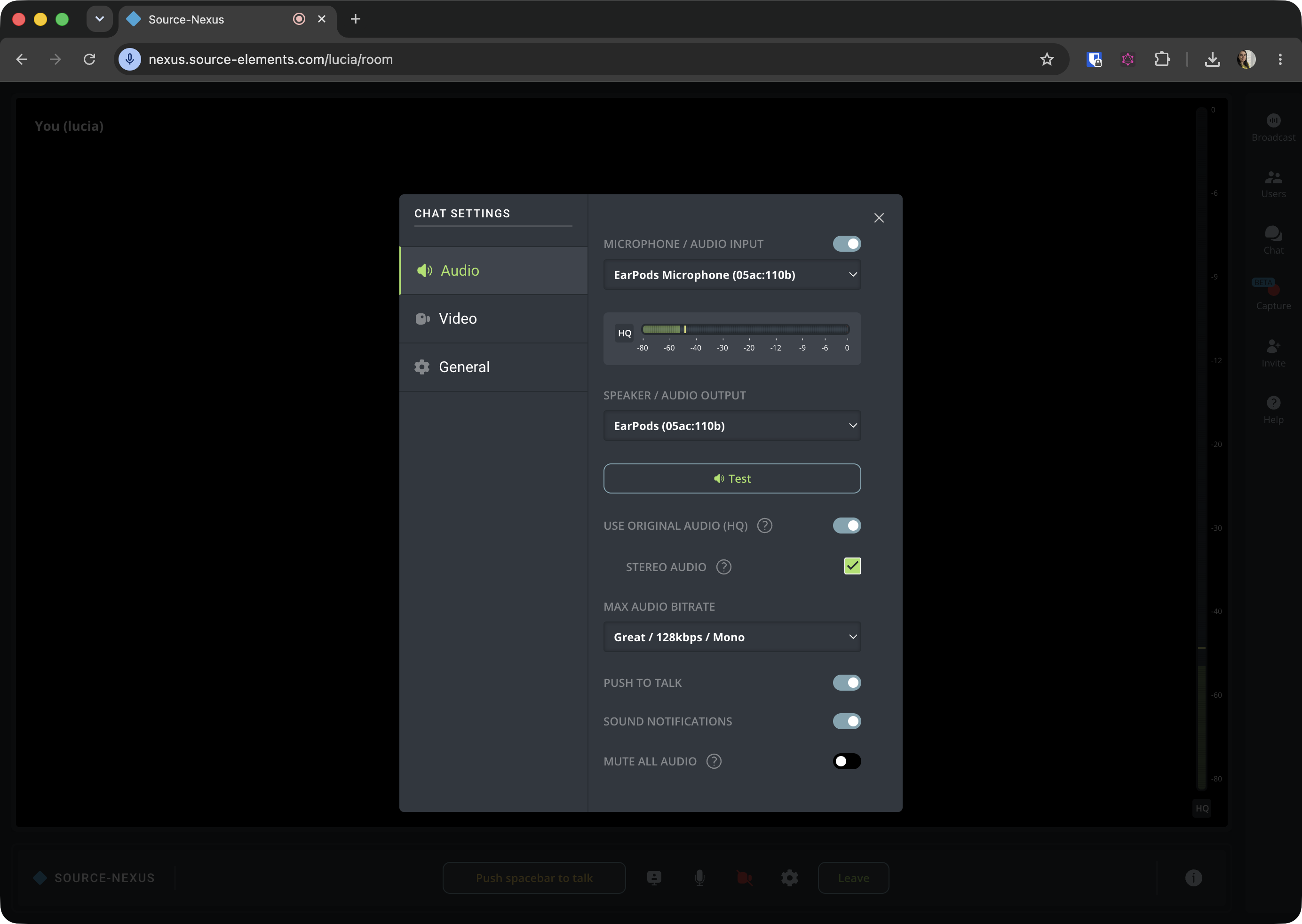The image size is (1302, 924).
Task: Click the Bitwarden extension icon
Action: (x=1094, y=59)
